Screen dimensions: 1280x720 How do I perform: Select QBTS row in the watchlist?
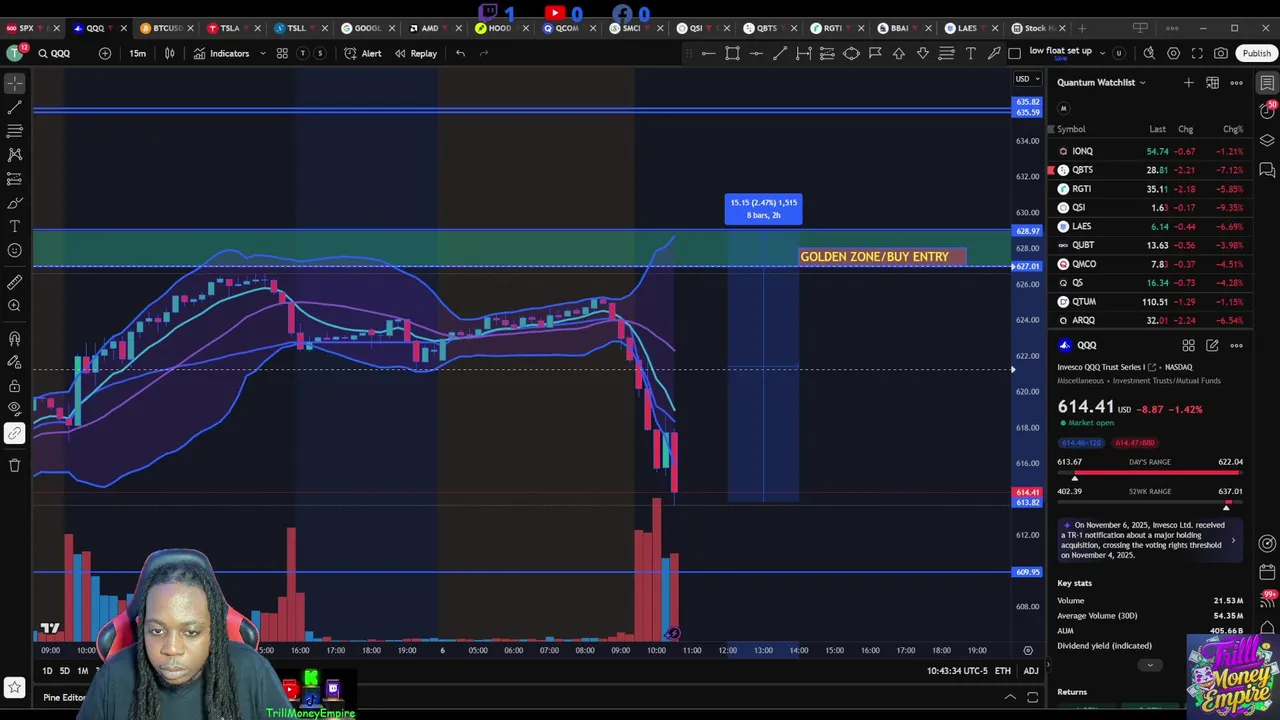click(1148, 170)
